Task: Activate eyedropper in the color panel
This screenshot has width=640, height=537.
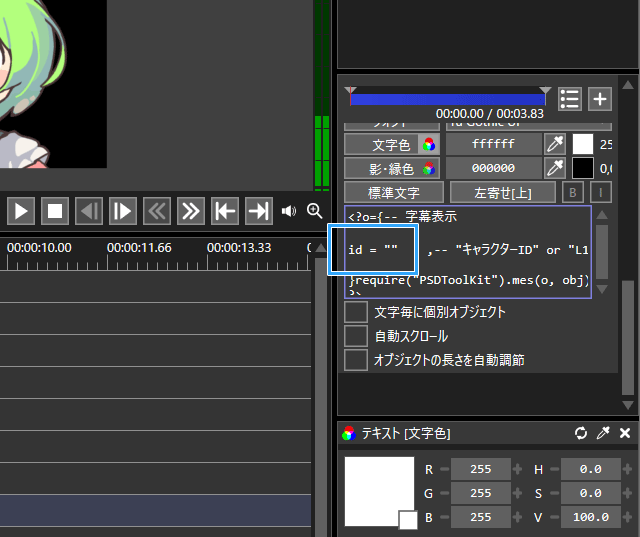Action: (603, 433)
